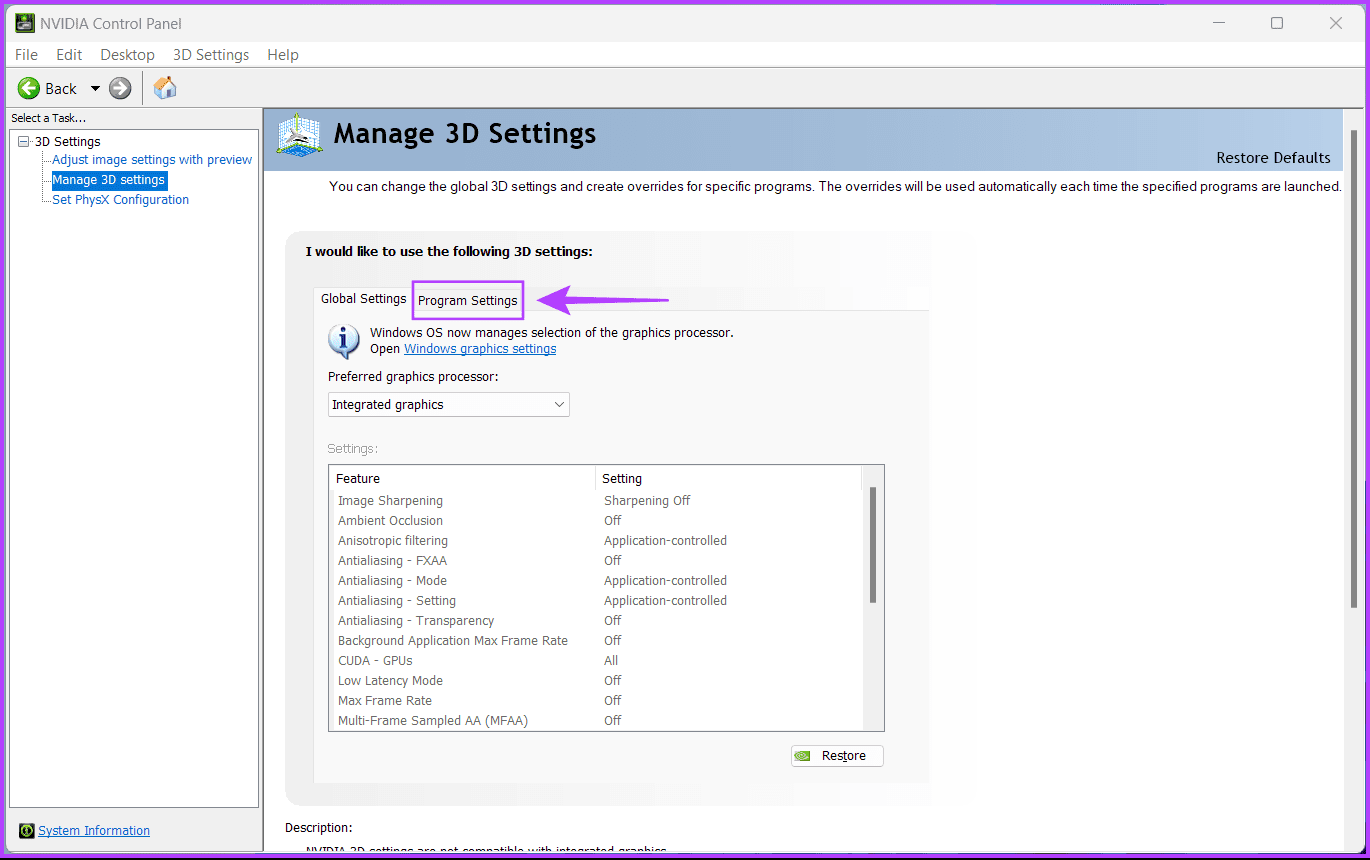
Task: Click the green Back arrow icon
Action: (29, 88)
